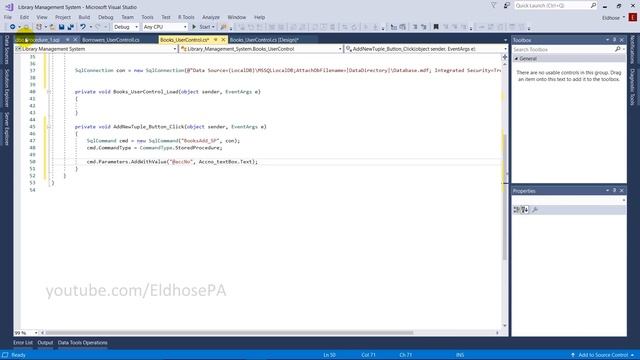Open the Data Tools Operations tab
The width and height of the screenshot is (640, 360).
pyautogui.click(x=82, y=343)
